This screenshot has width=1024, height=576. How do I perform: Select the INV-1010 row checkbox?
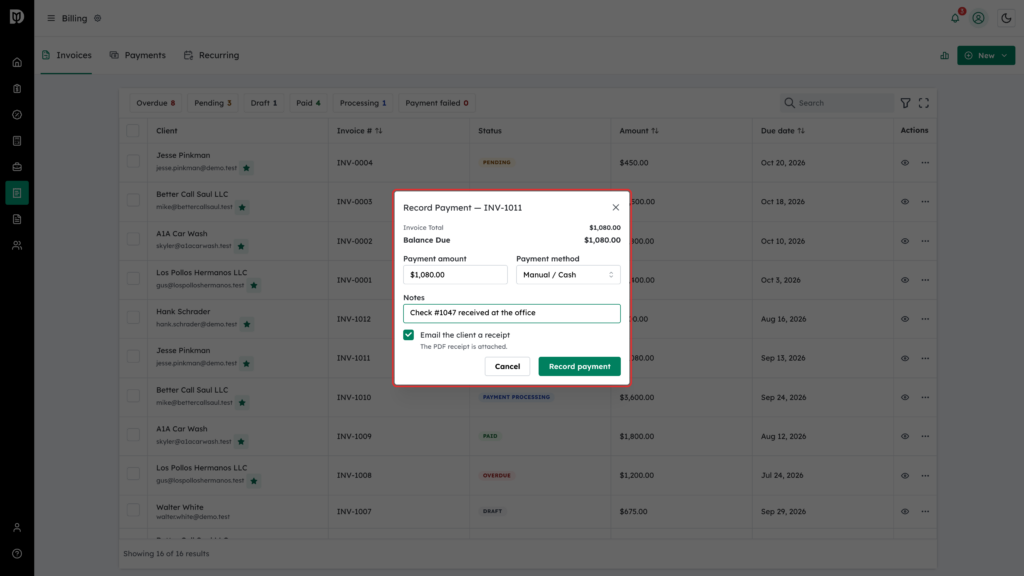point(133,396)
